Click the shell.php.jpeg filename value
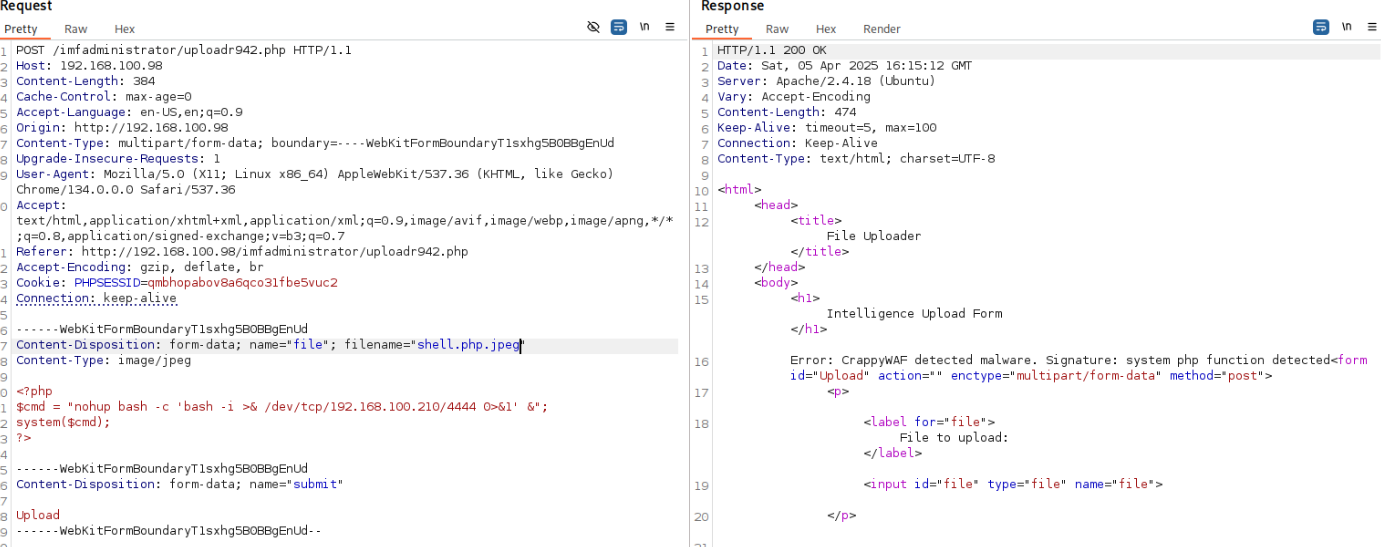Viewport: 1381px width, 547px height. (x=469, y=345)
